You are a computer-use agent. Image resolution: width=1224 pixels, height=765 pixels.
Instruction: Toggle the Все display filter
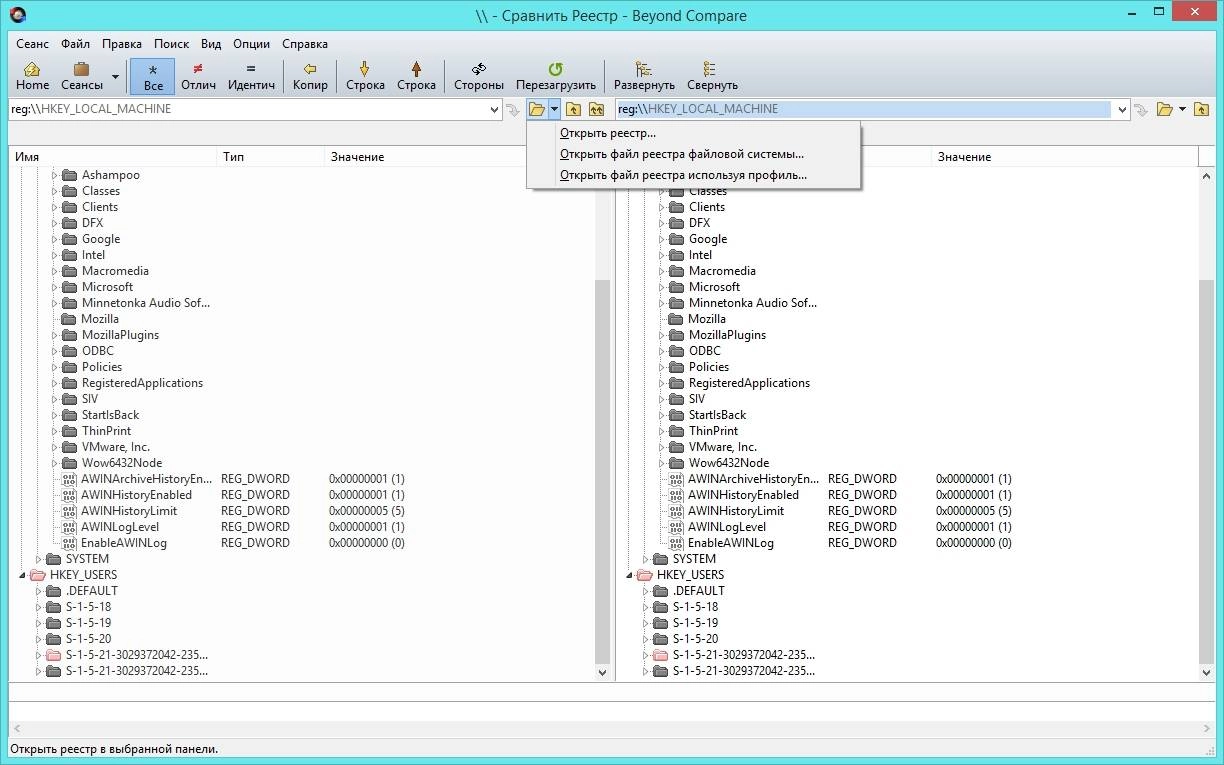pos(152,76)
